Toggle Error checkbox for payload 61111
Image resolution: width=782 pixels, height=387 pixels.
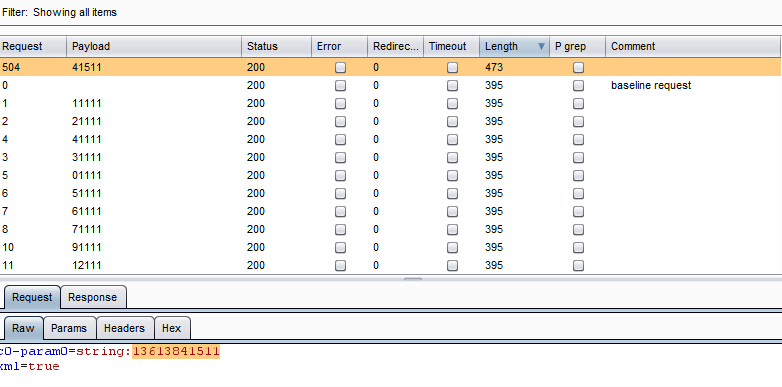click(340, 211)
